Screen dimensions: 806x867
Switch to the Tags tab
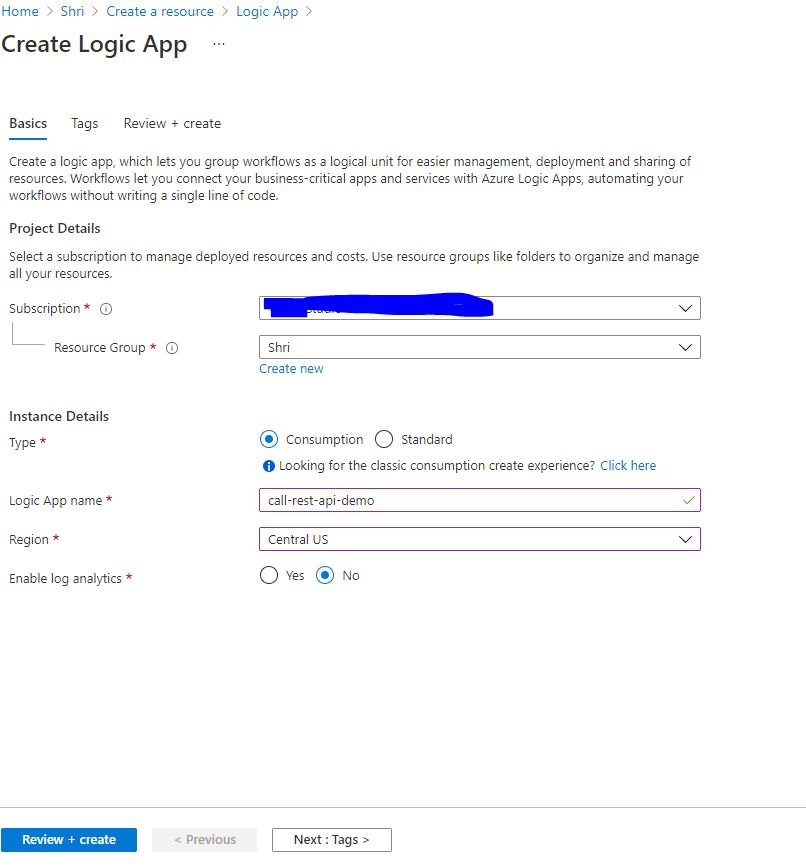(x=84, y=123)
